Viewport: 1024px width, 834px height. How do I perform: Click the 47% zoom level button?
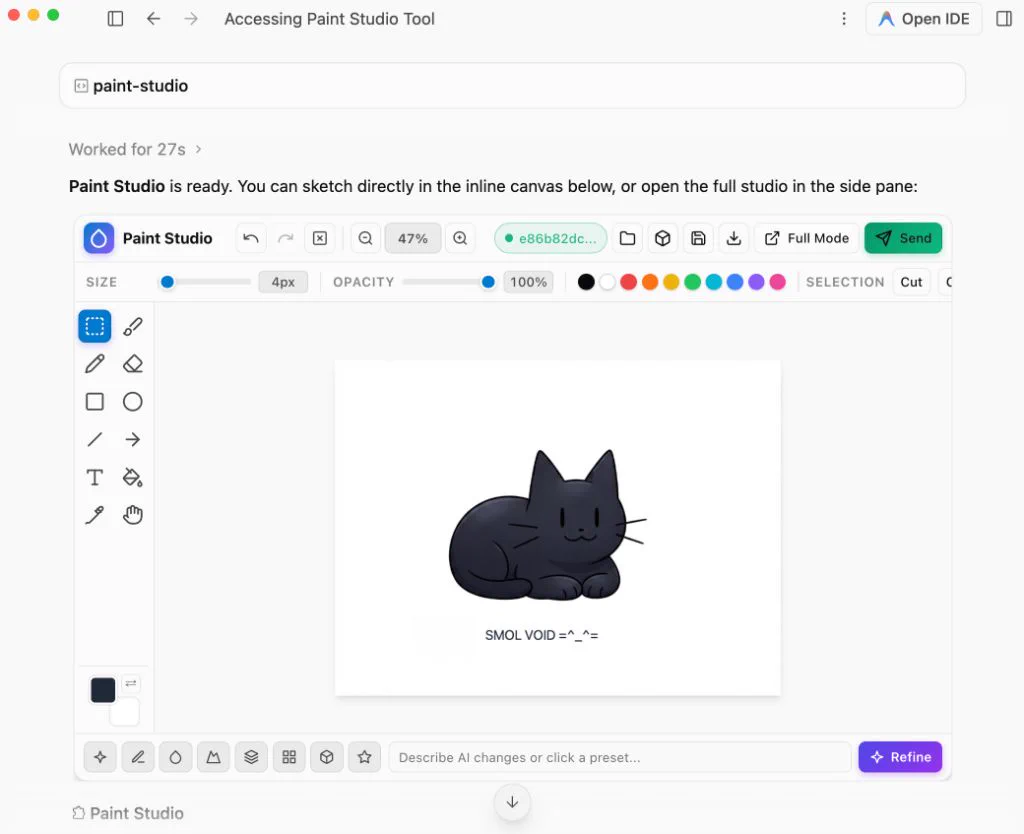click(x=413, y=238)
